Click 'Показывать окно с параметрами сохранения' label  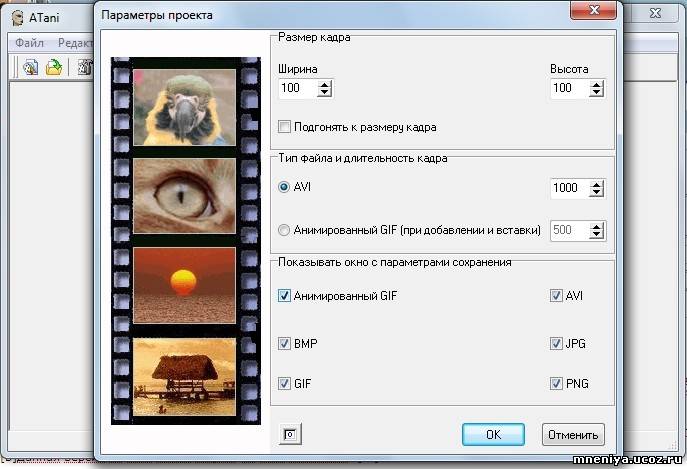coord(395,262)
